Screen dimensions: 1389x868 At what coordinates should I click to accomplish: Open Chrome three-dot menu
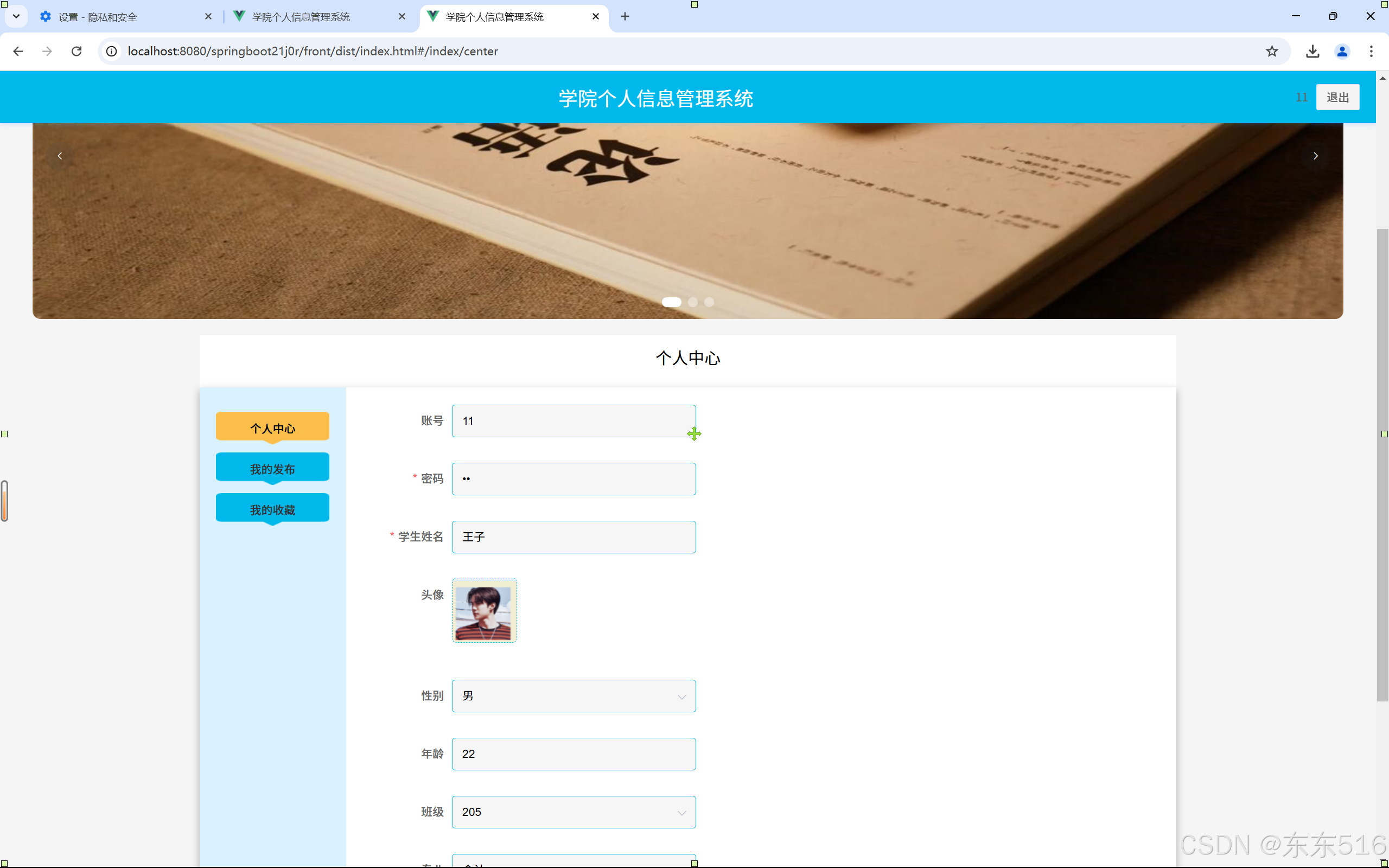coord(1371,51)
